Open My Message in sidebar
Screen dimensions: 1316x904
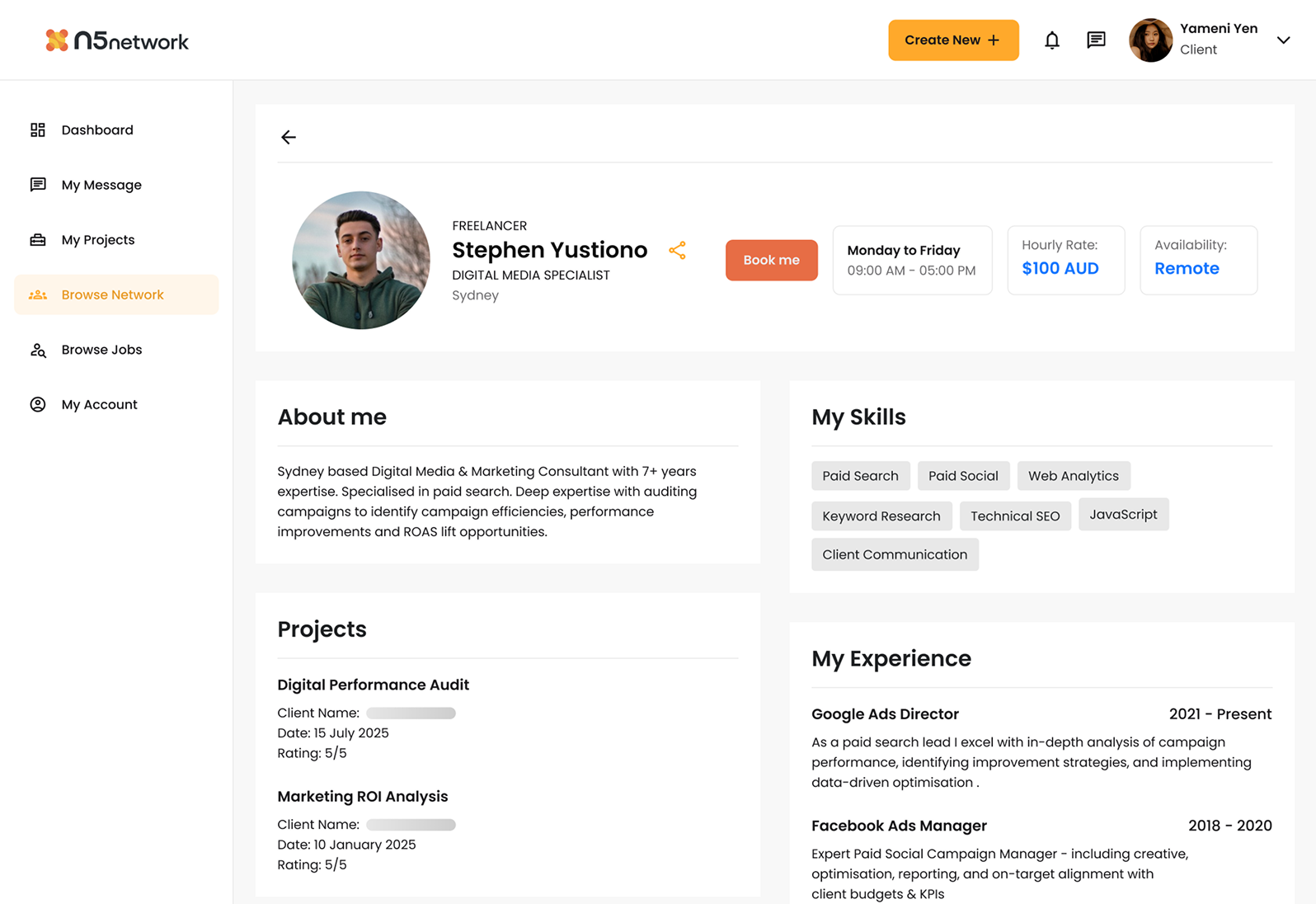click(101, 185)
